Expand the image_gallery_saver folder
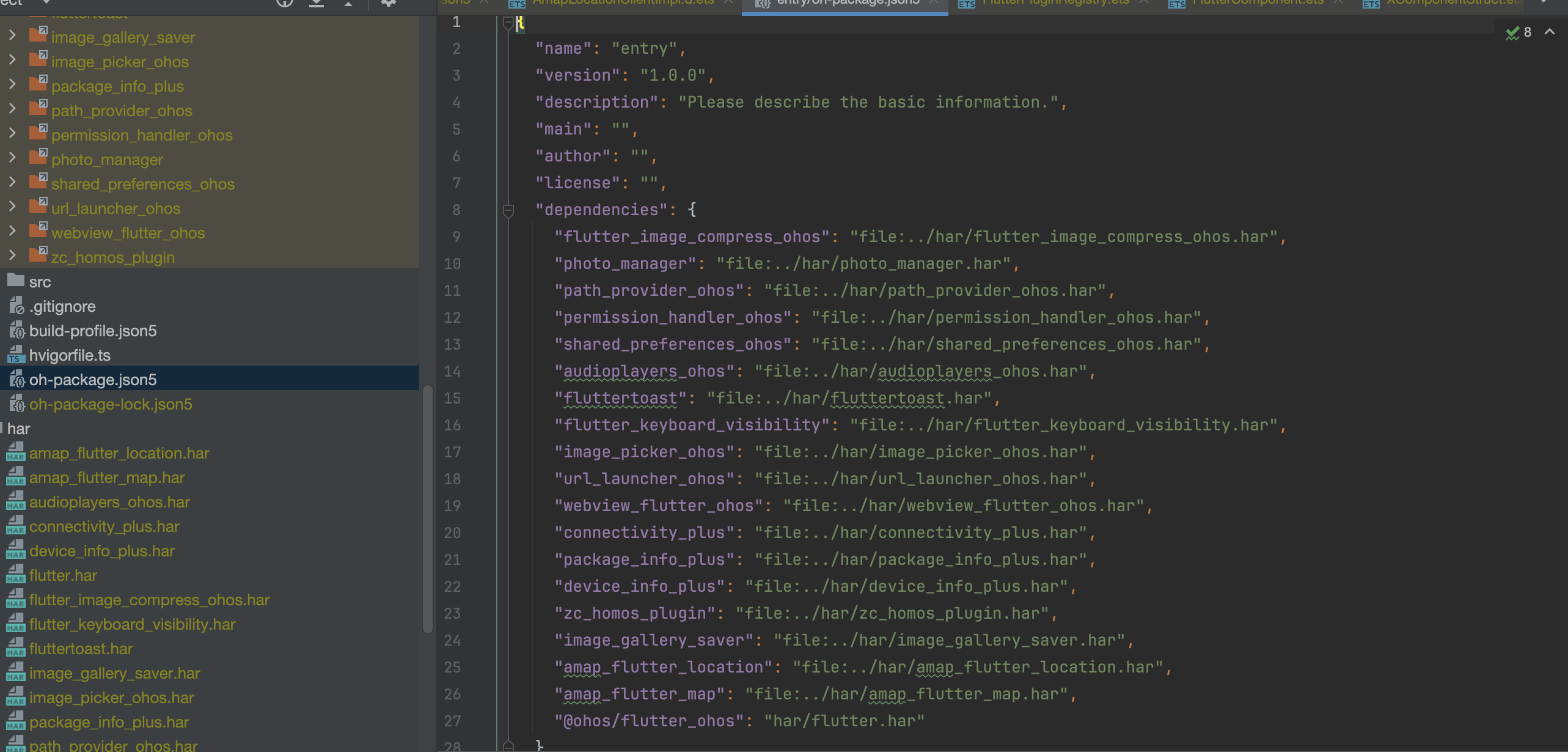The image size is (1568, 752). (x=12, y=36)
